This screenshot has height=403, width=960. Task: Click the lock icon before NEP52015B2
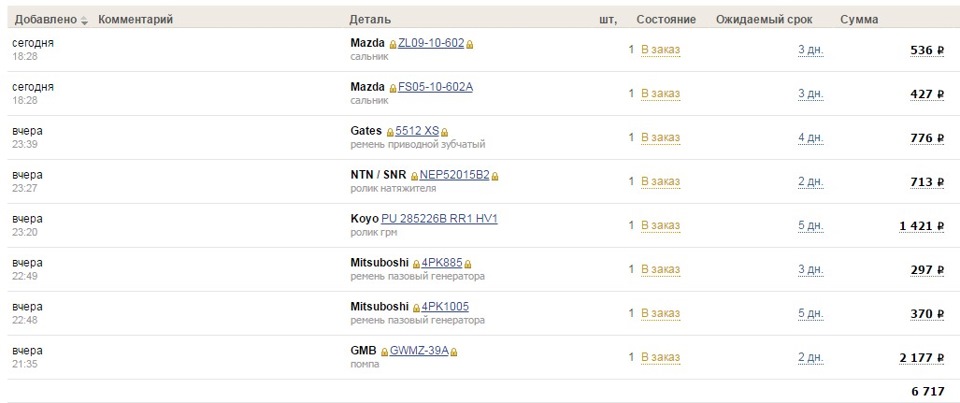click(x=414, y=176)
